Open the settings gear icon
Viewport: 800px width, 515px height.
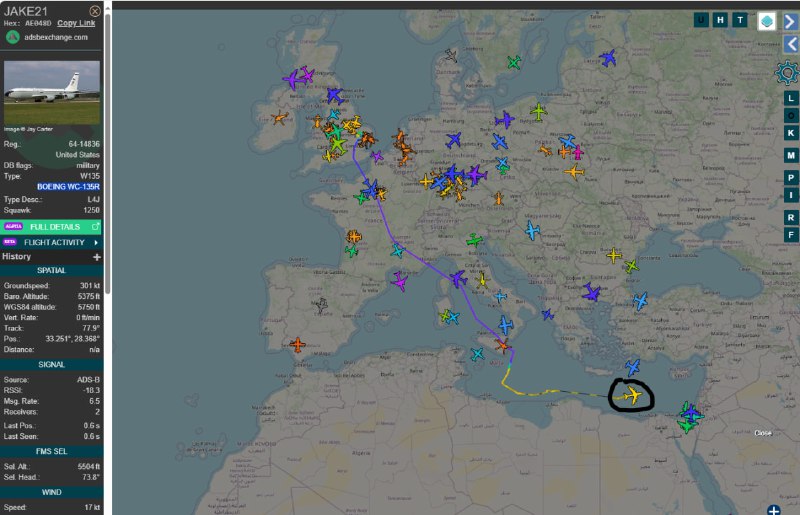coord(787,73)
